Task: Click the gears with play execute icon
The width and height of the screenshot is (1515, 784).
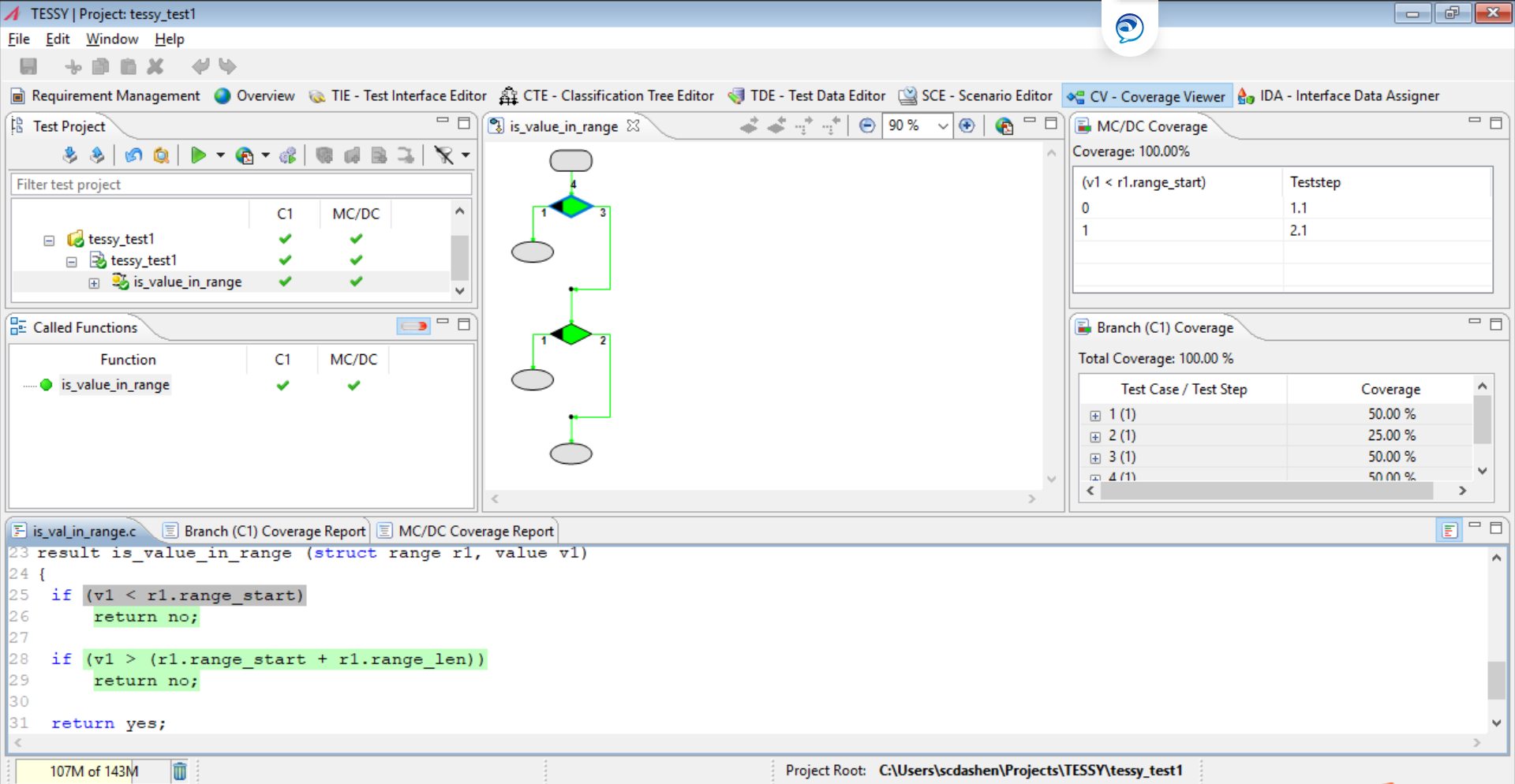Action: pos(288,155)
